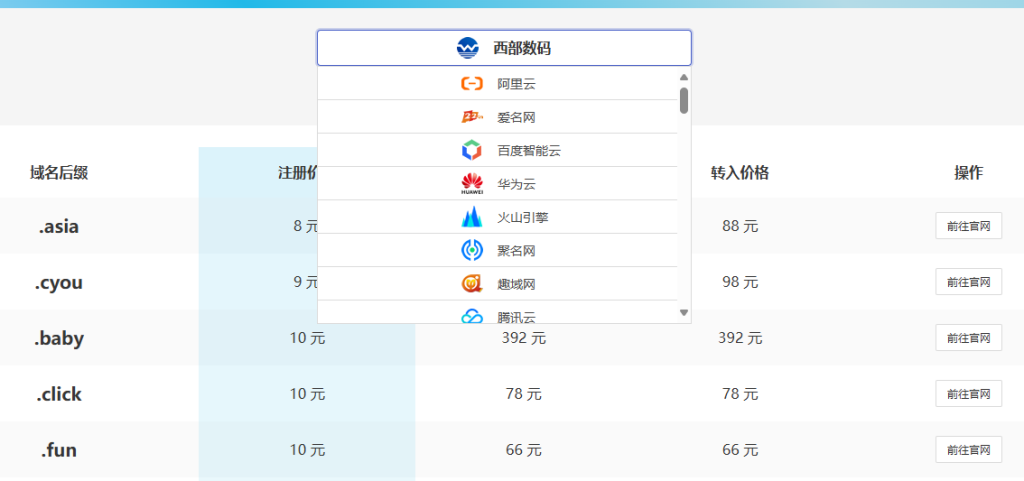This screenshot has width=1024, height=481.
Task: Go to official site for .cyou
Action: (968, 282)
